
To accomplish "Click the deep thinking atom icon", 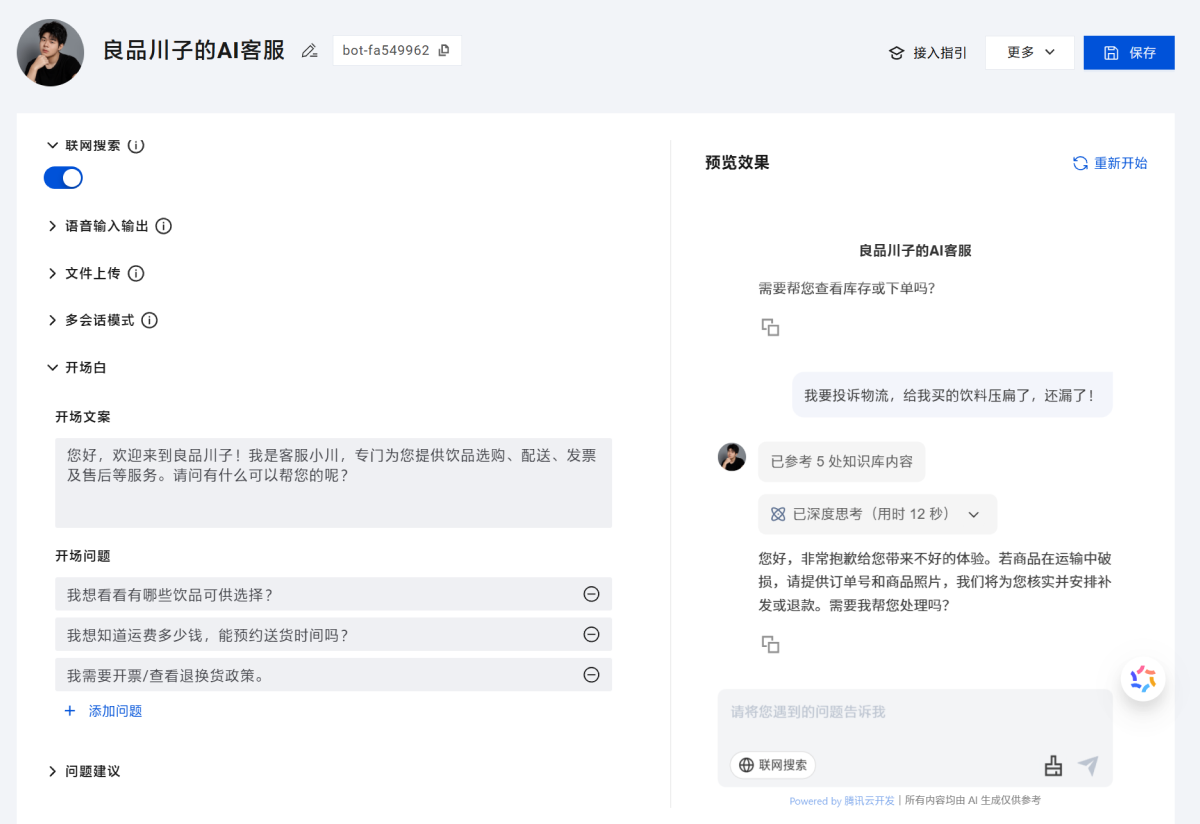I will (x=778, y=514).
